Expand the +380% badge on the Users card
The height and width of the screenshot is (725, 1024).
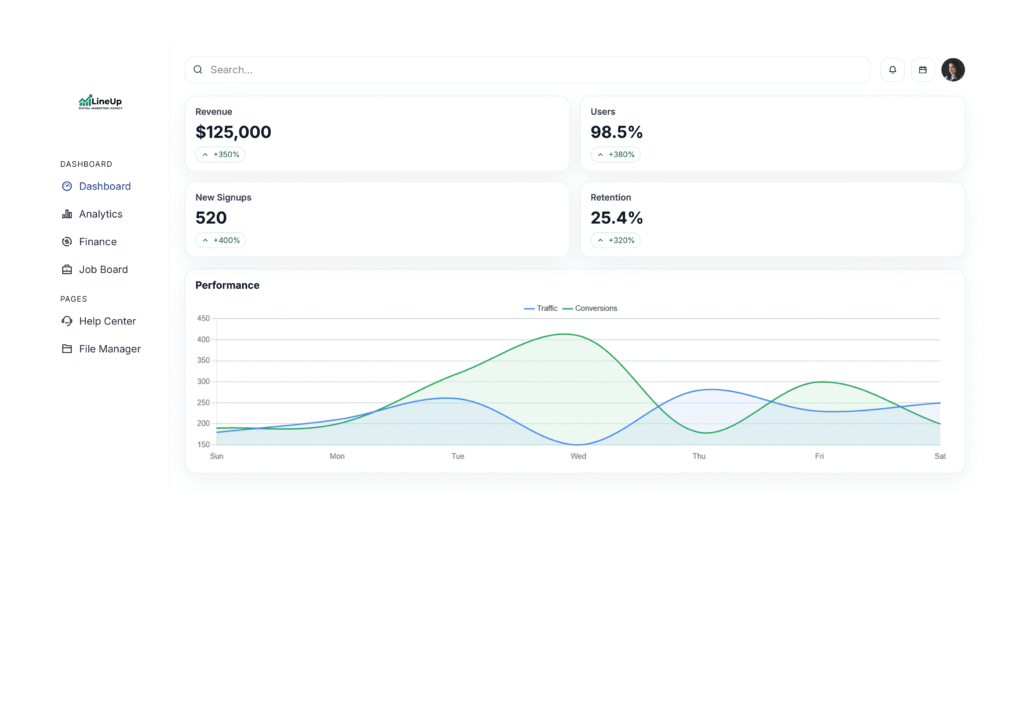point(616,154)
